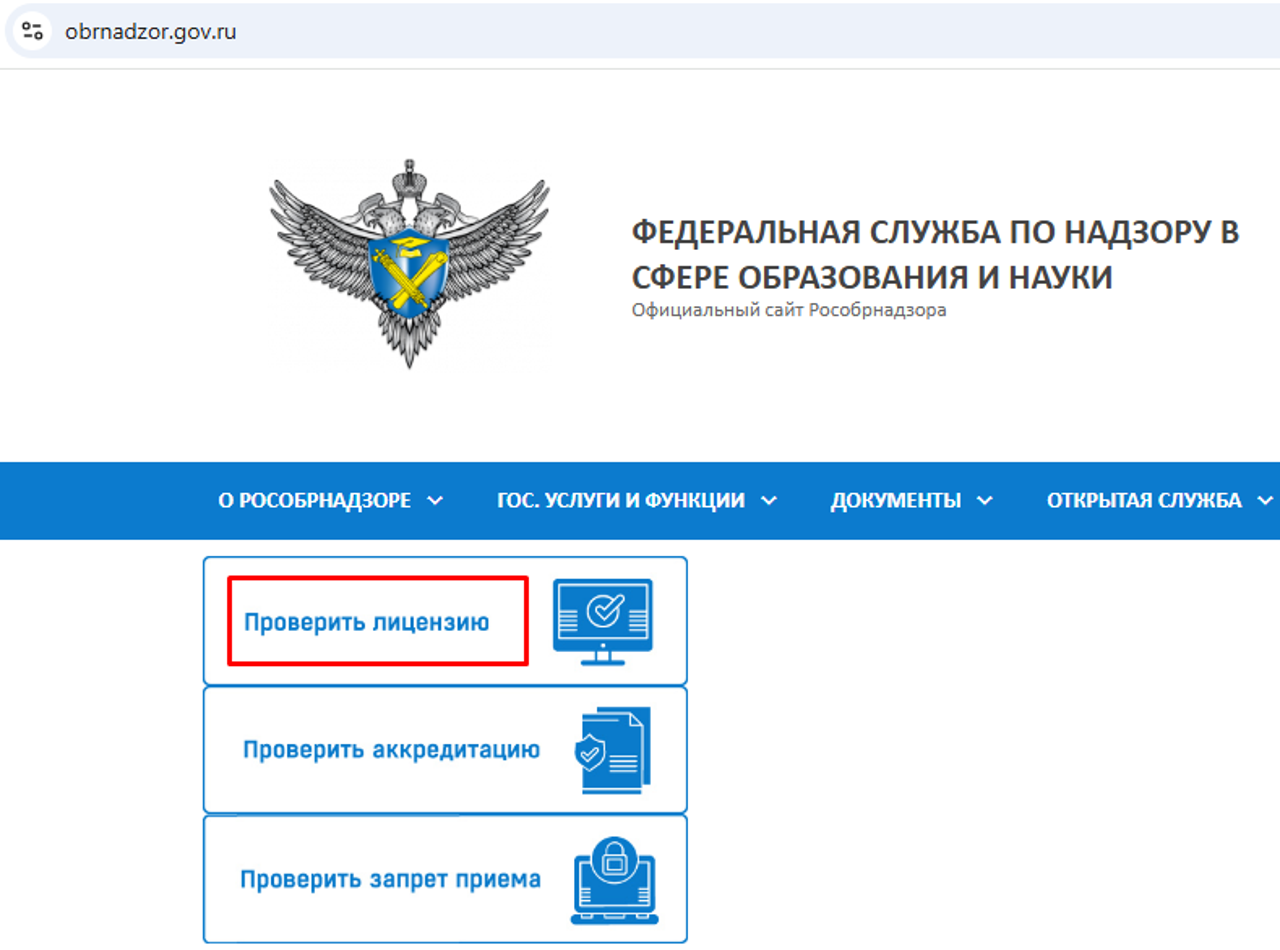Click the site title ФЕДЕРАЛЬНАЯ СЛУЖБА ПО НАДЗОРУ heading

936,254
